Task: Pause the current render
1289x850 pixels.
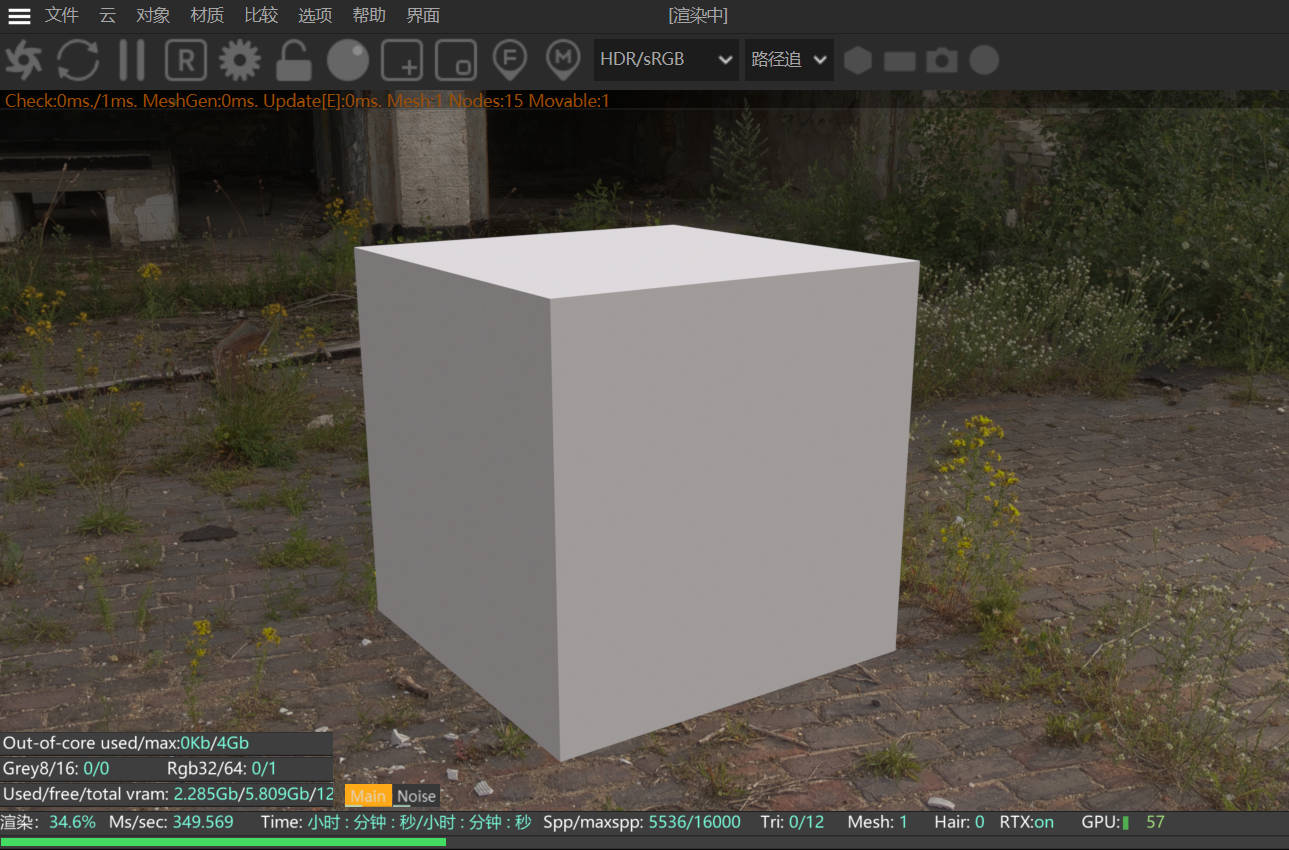Action: pos(131,60)
